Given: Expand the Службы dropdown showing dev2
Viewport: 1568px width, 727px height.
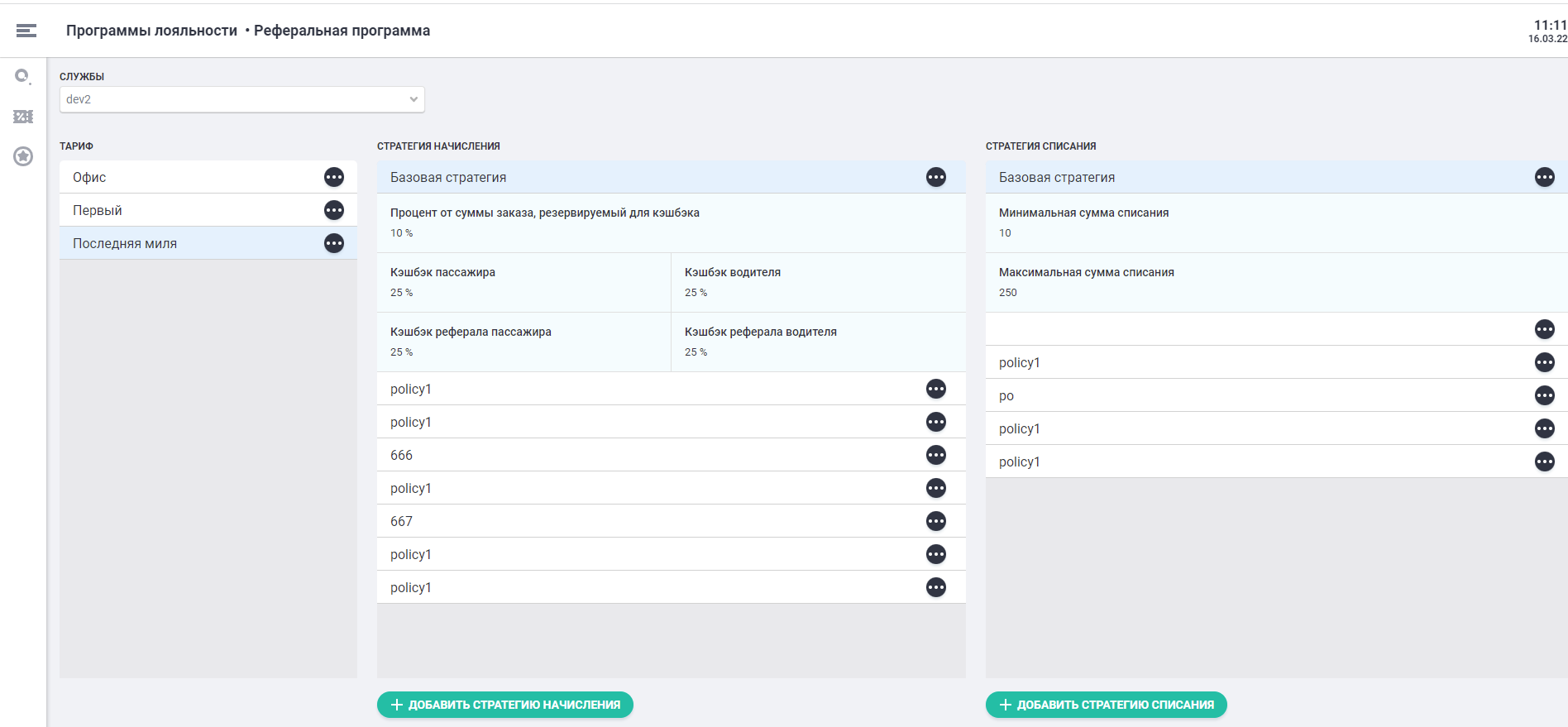Looking at the screenshot, I should click(241, 99).
